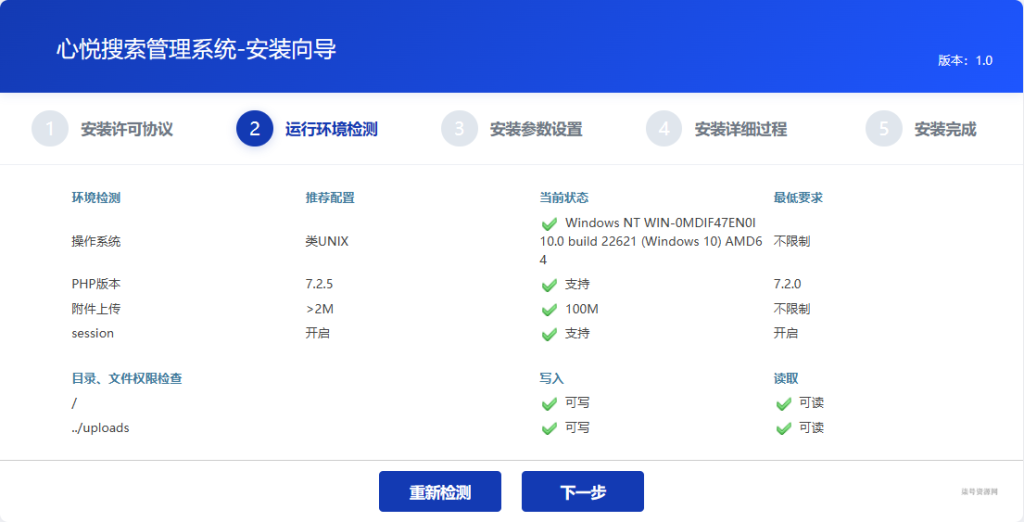Viewport: 1024px width, 522px height.
Task: Click the 读取 column header
Action: [x=786, y=378]
